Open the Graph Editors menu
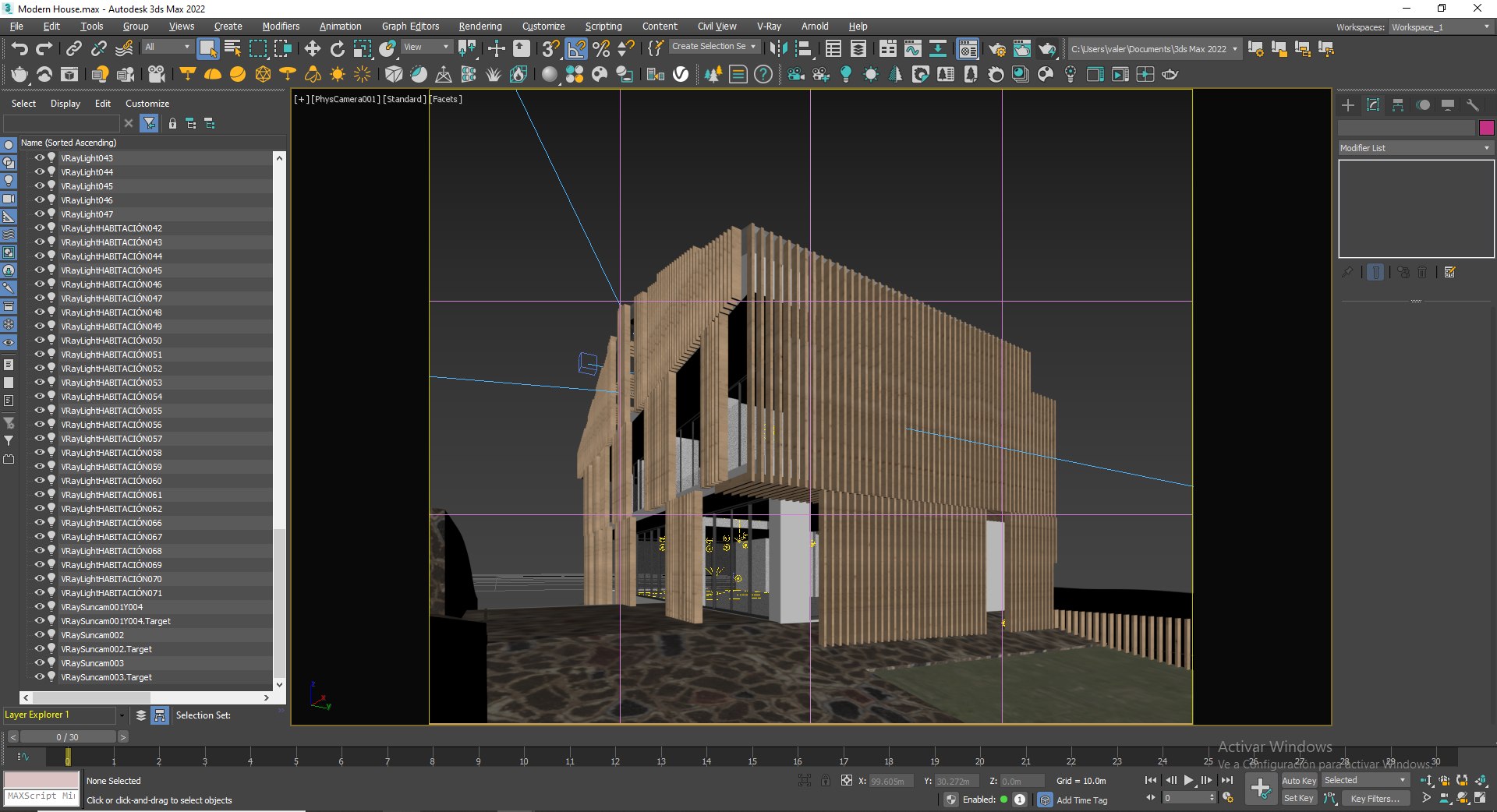The image size is (1497, 812). pos(410,26)
